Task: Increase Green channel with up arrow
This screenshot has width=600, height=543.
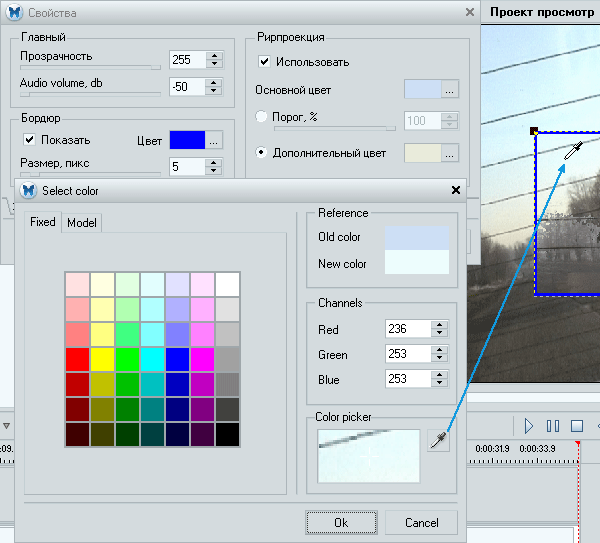Action: pyautogui.click(x=439, y=350)
